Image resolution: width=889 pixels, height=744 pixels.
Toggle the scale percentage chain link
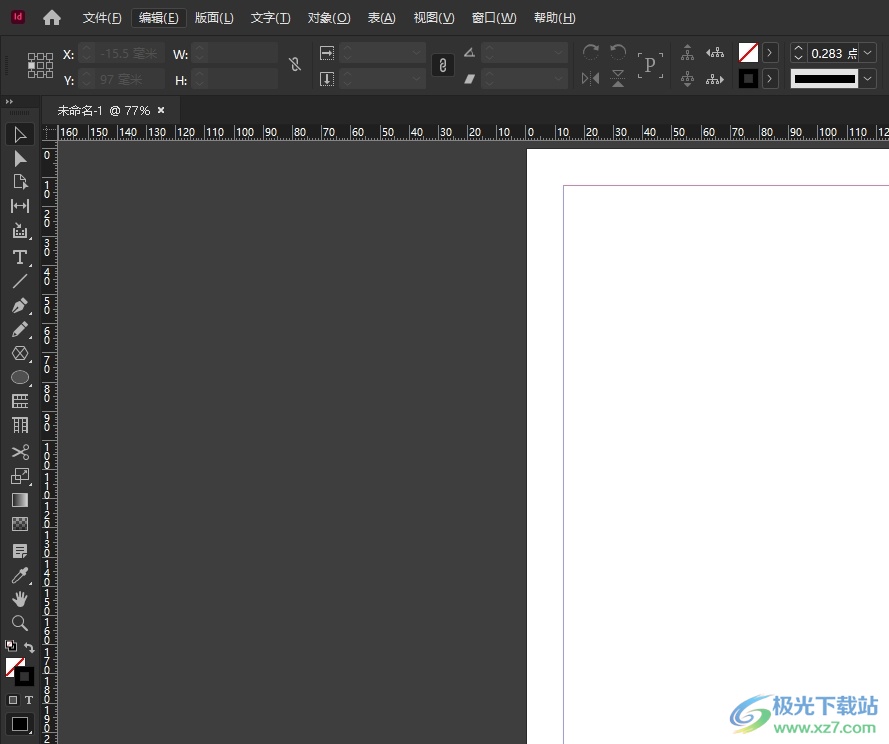tap(443, 65)
